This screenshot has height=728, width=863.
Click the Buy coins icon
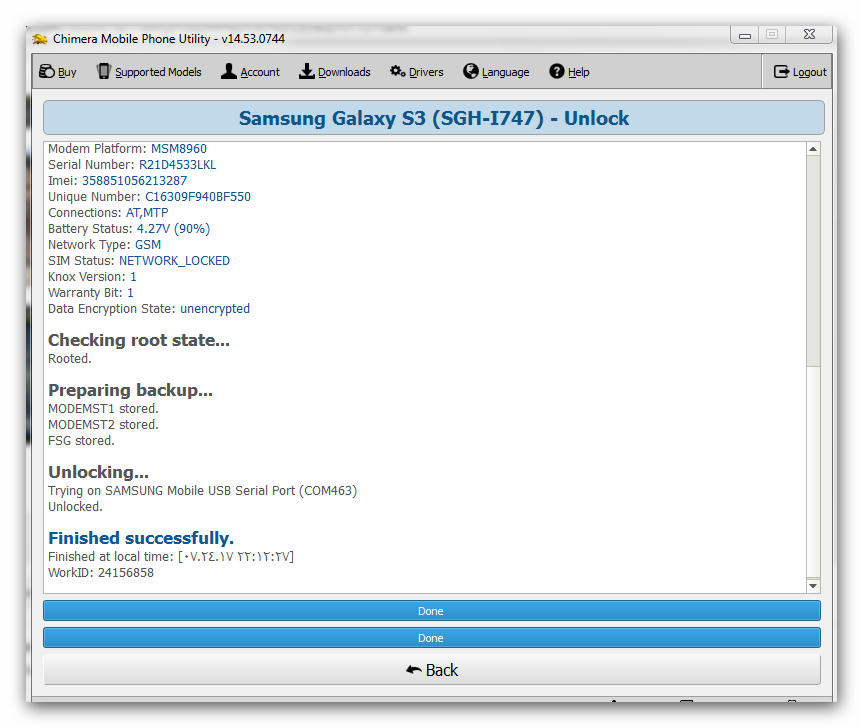point(47,72)
